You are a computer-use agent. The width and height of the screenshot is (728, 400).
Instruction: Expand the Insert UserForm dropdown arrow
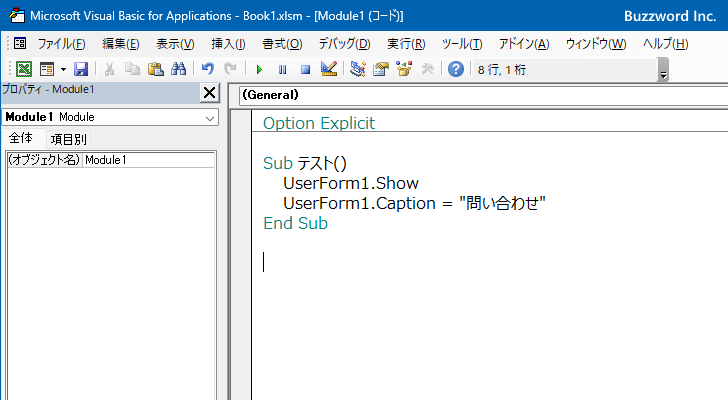(63, 69)
